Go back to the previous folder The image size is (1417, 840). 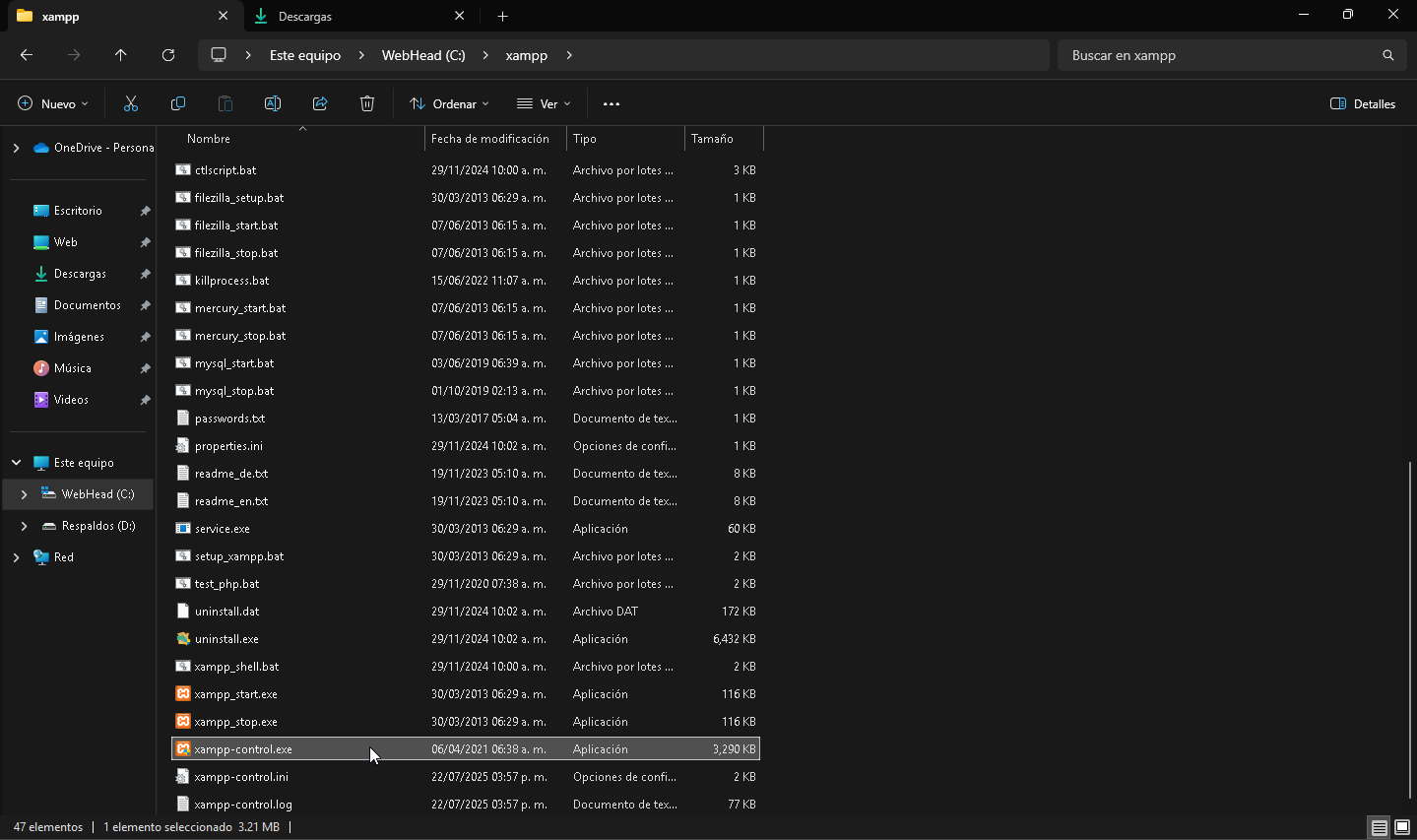point(26,55)
